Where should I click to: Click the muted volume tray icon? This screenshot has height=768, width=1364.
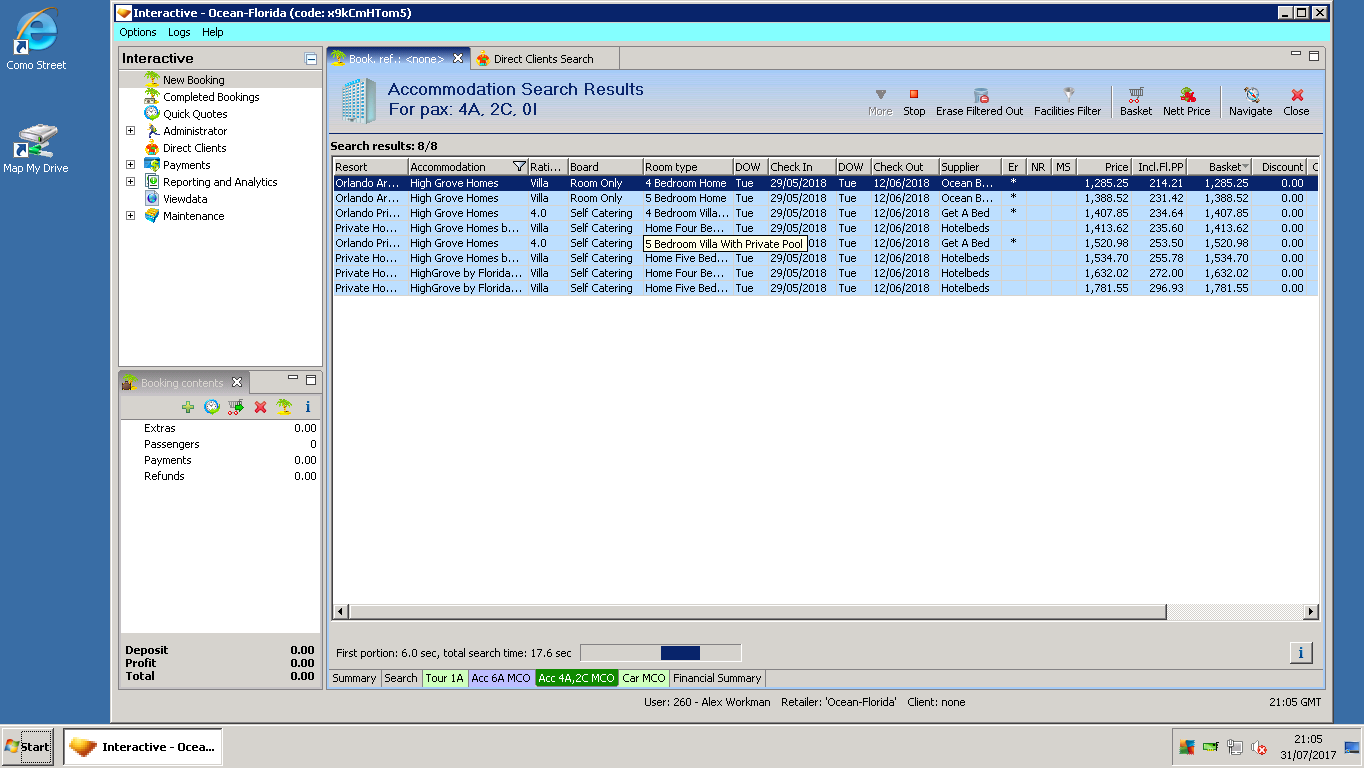pyautogui.click(x=1259, y=747)
